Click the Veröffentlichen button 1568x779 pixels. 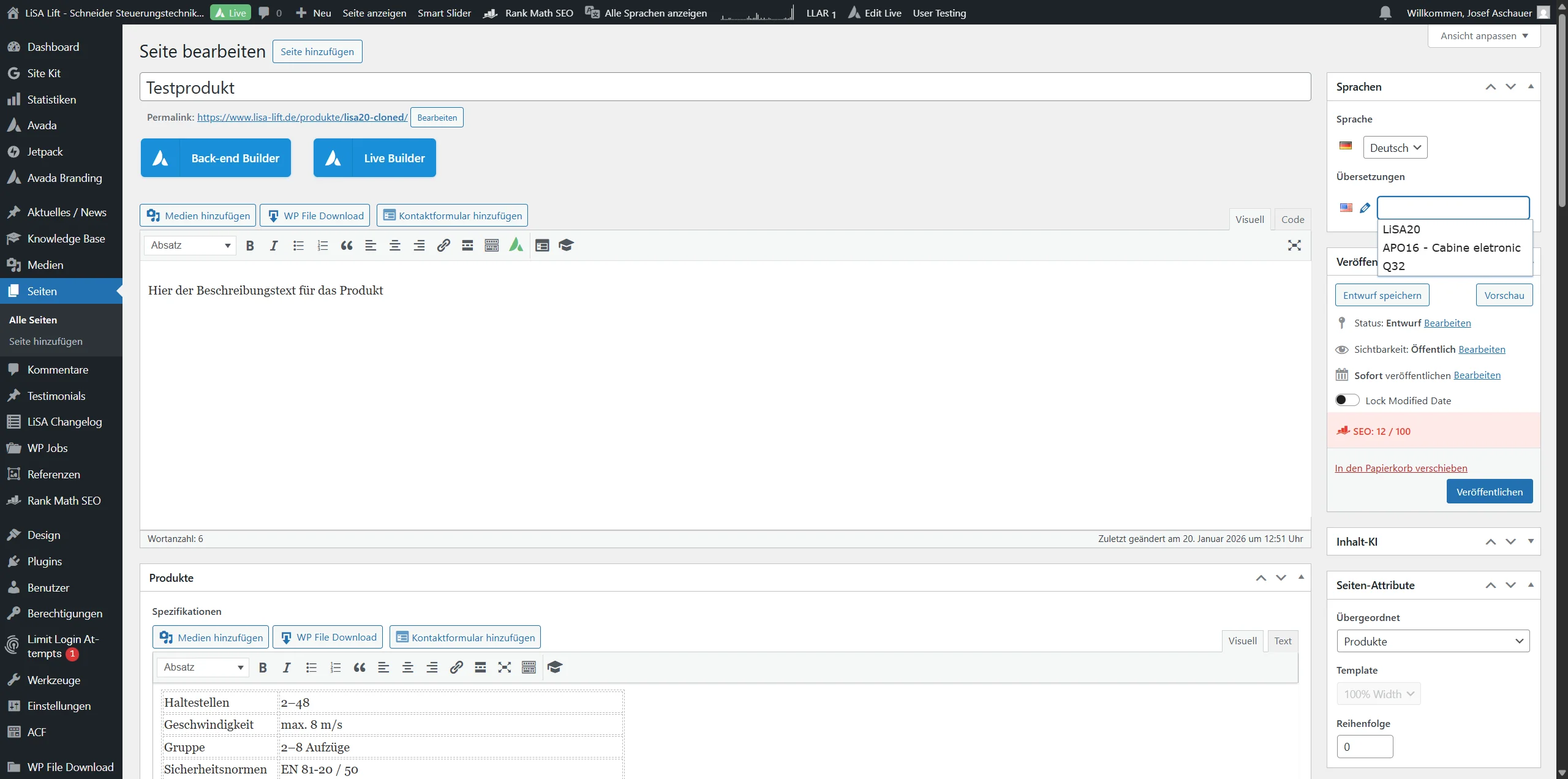1489,492
